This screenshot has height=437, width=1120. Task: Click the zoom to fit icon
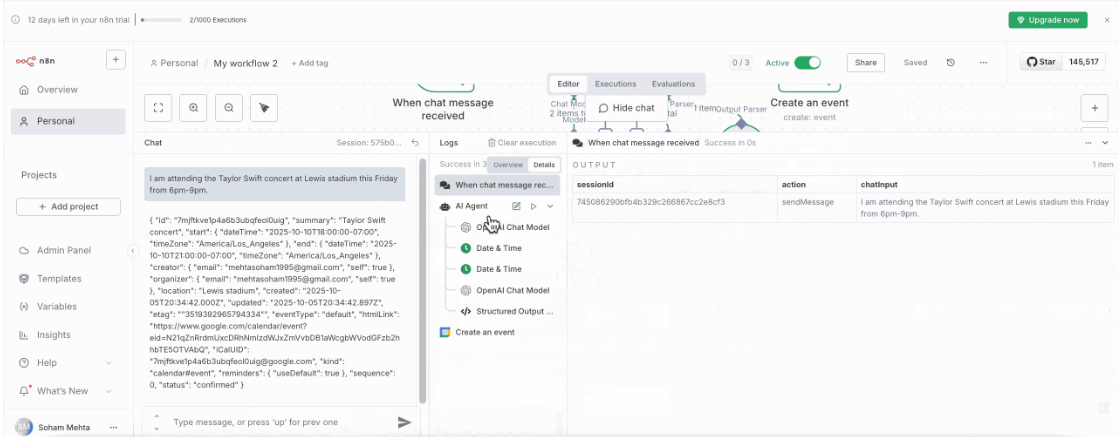[x=159, y=108]
